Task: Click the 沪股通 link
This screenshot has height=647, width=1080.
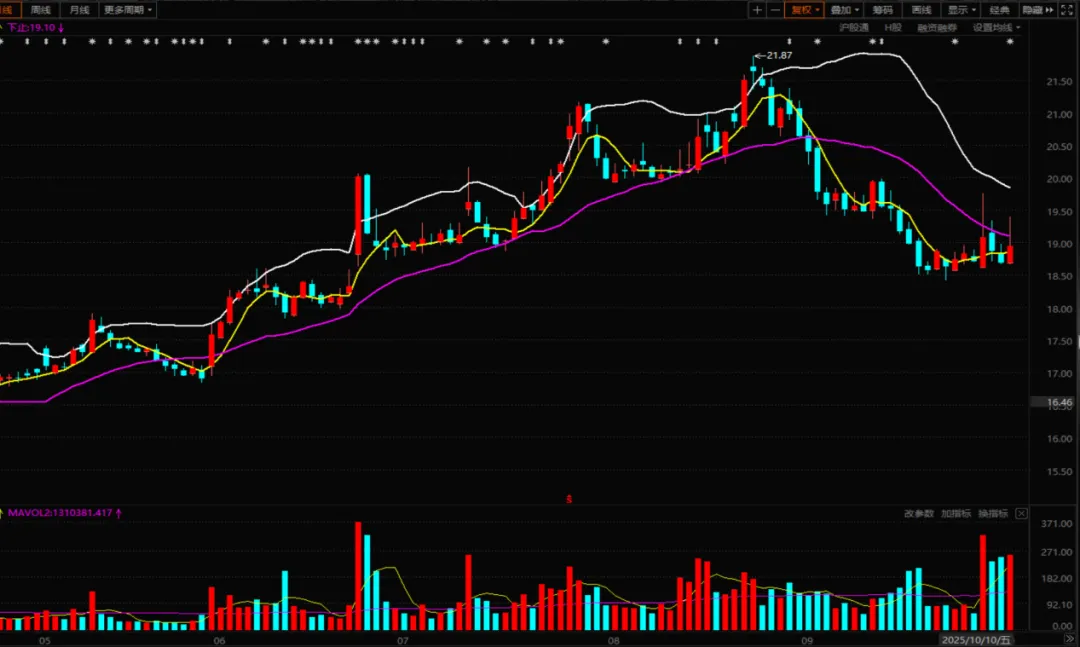Action: tap(854, 28)
